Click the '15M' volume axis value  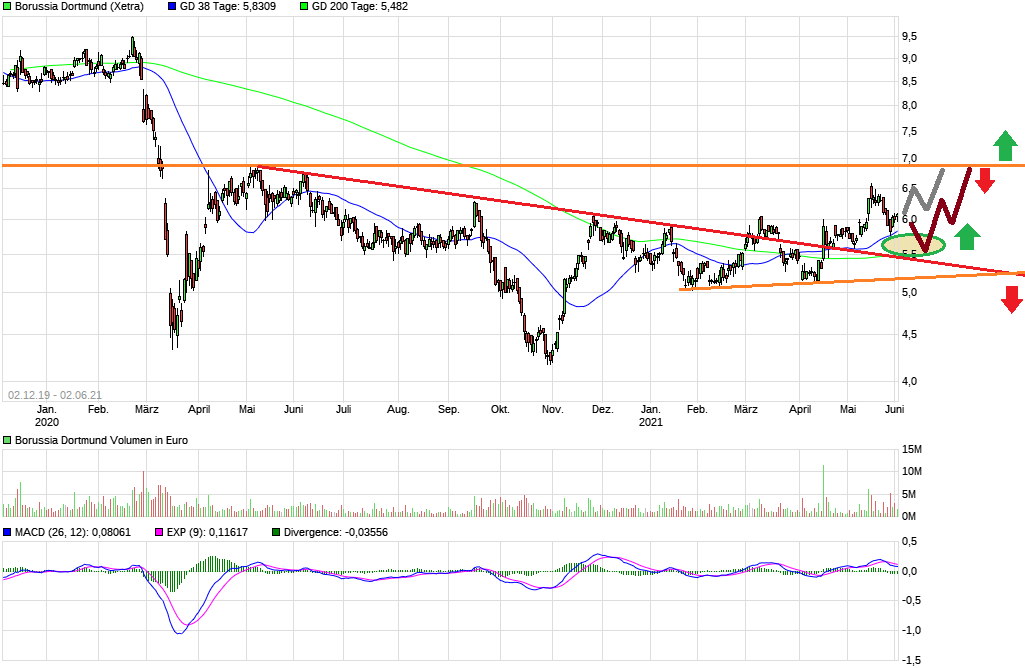coord(912,450)
